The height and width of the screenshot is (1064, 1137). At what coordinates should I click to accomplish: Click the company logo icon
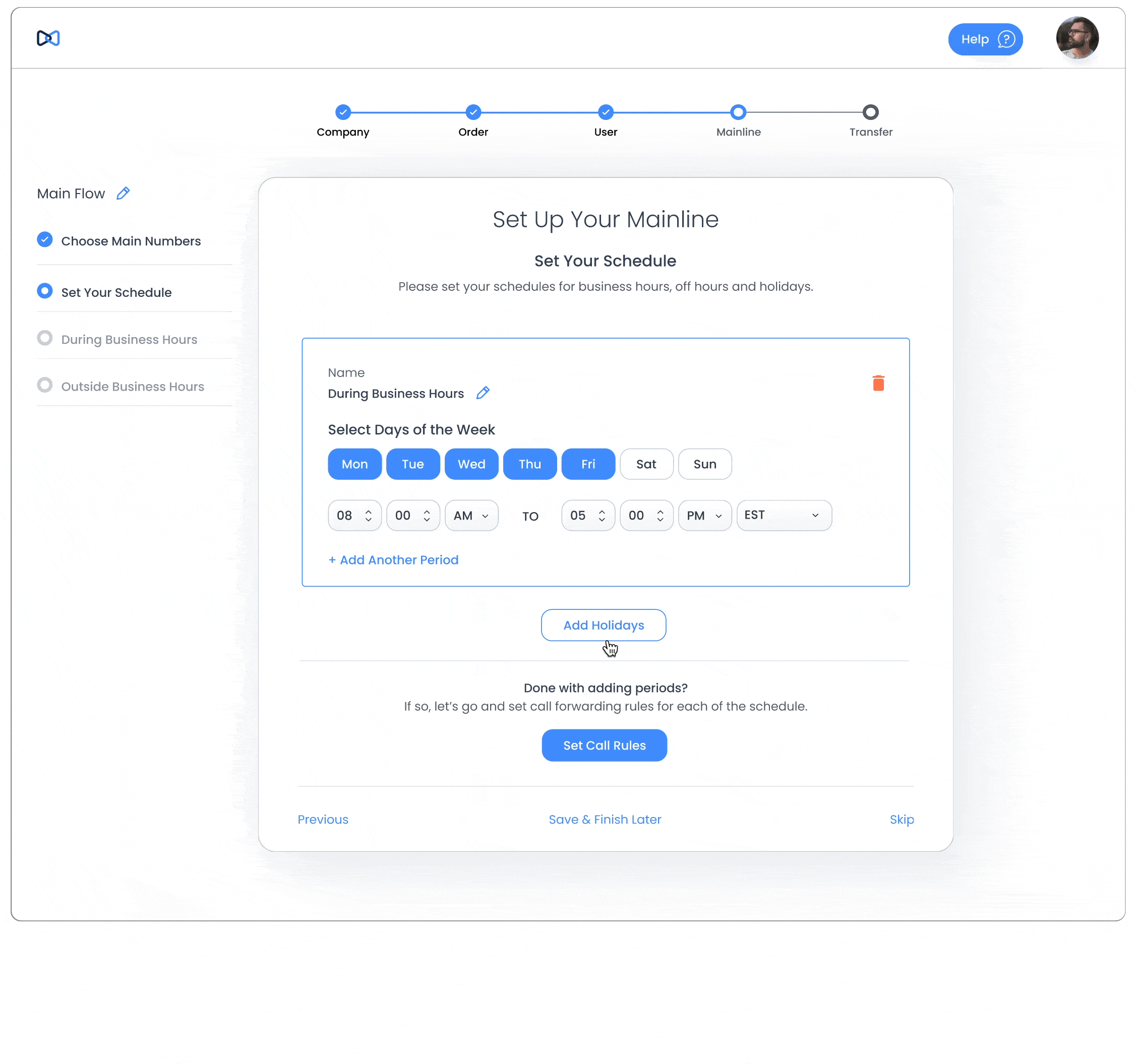(x=48, y=38)
